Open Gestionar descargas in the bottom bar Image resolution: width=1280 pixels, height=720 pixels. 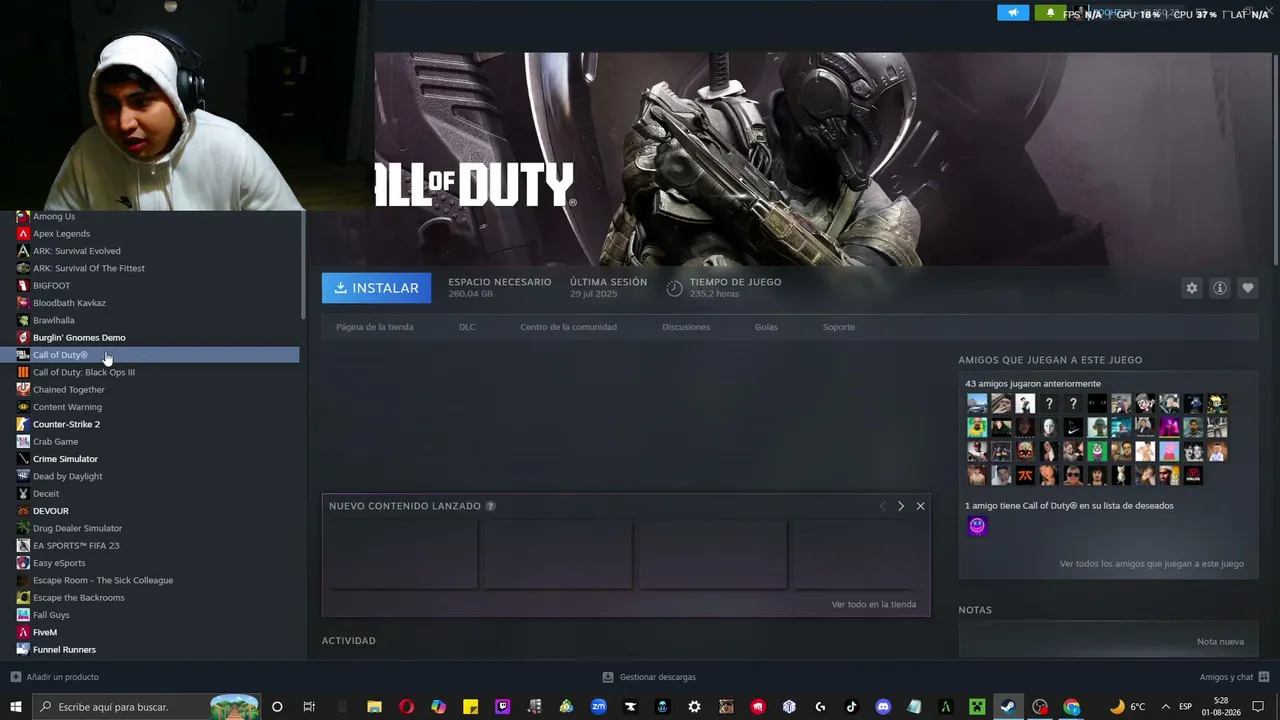pyautogui.click(x=649, y=677)
